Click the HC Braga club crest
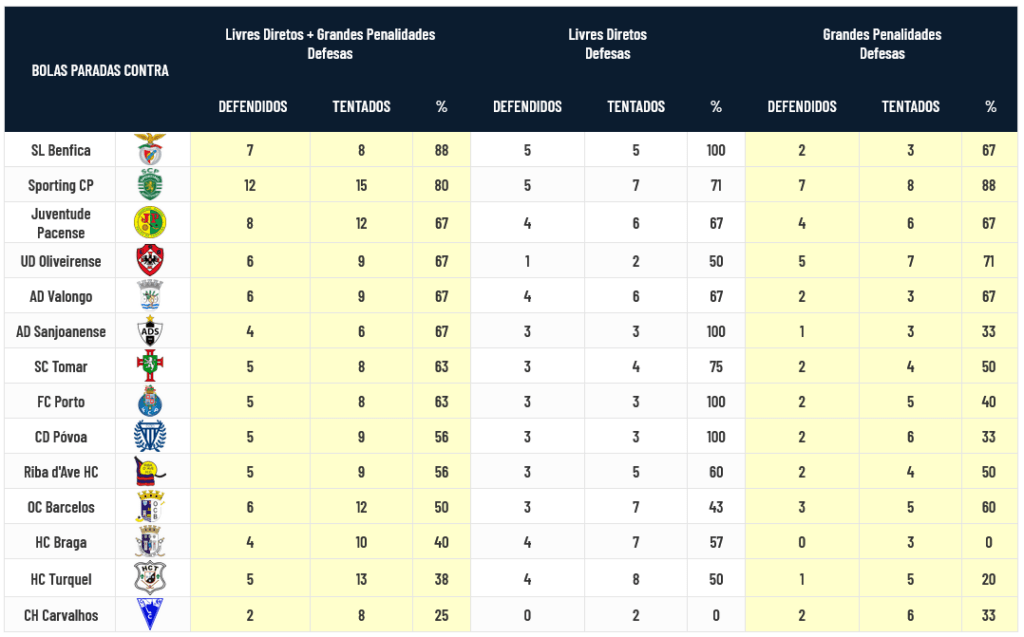The height and width of the screenshot is (637, 1024). pyautogui.click(x=150, y=542)
